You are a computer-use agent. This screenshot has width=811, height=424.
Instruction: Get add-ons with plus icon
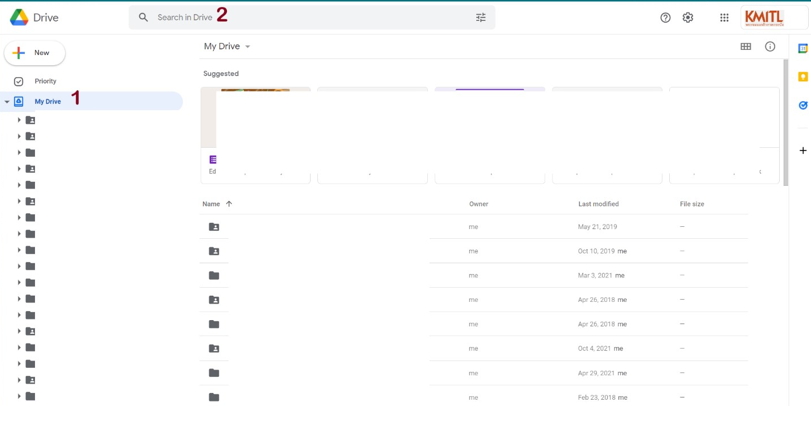tap(802, 151)
